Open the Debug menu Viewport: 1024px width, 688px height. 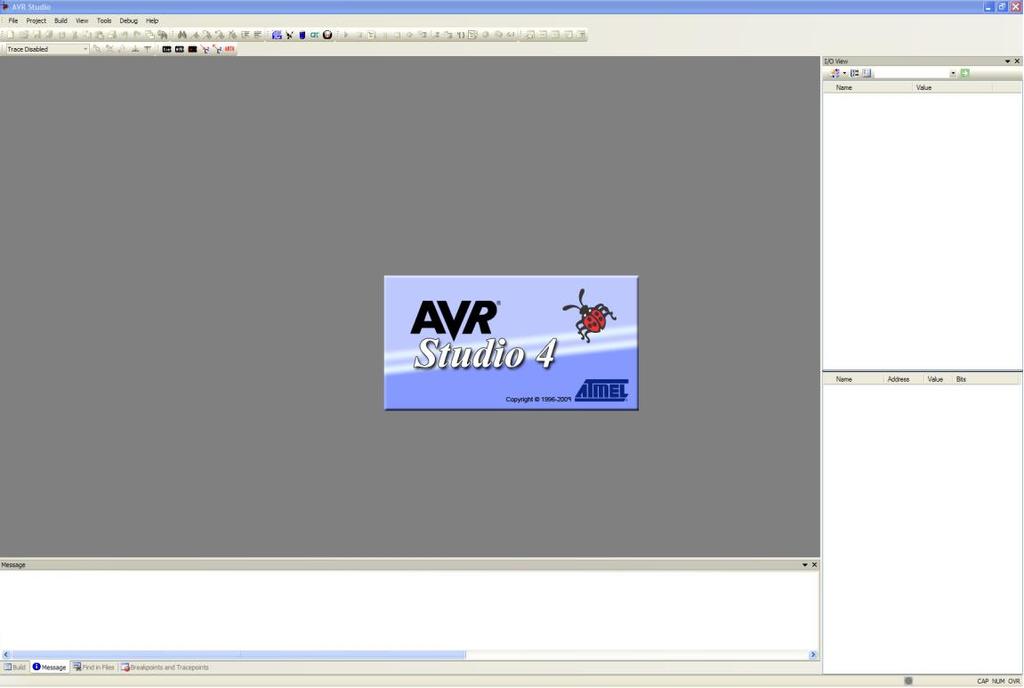coord(129,21)
